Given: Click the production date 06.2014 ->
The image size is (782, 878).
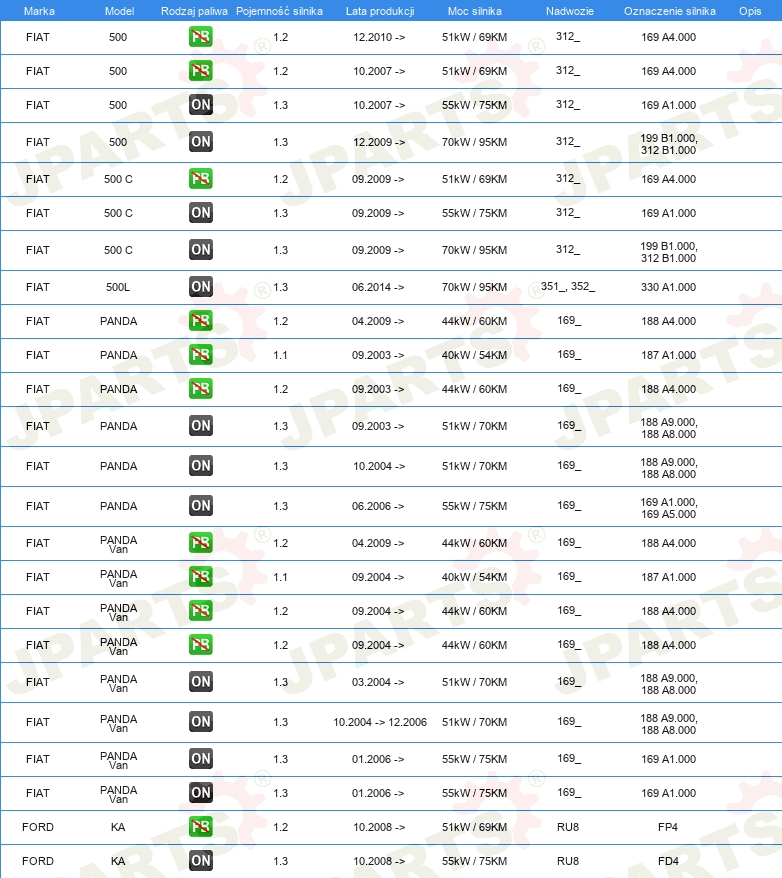Looking at the screenshot, I should (x=378, y=287).
